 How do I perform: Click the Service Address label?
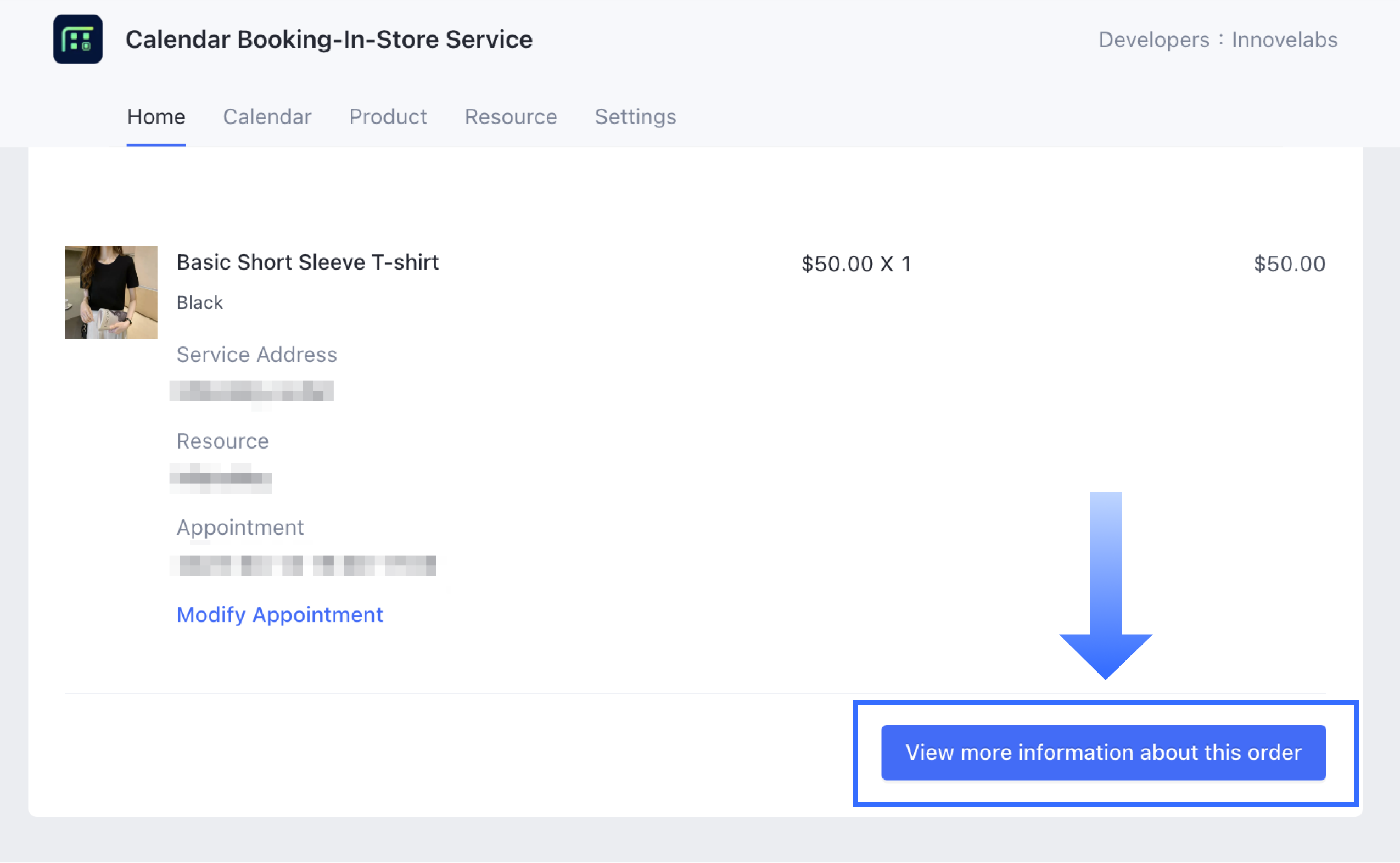(256, 355)
